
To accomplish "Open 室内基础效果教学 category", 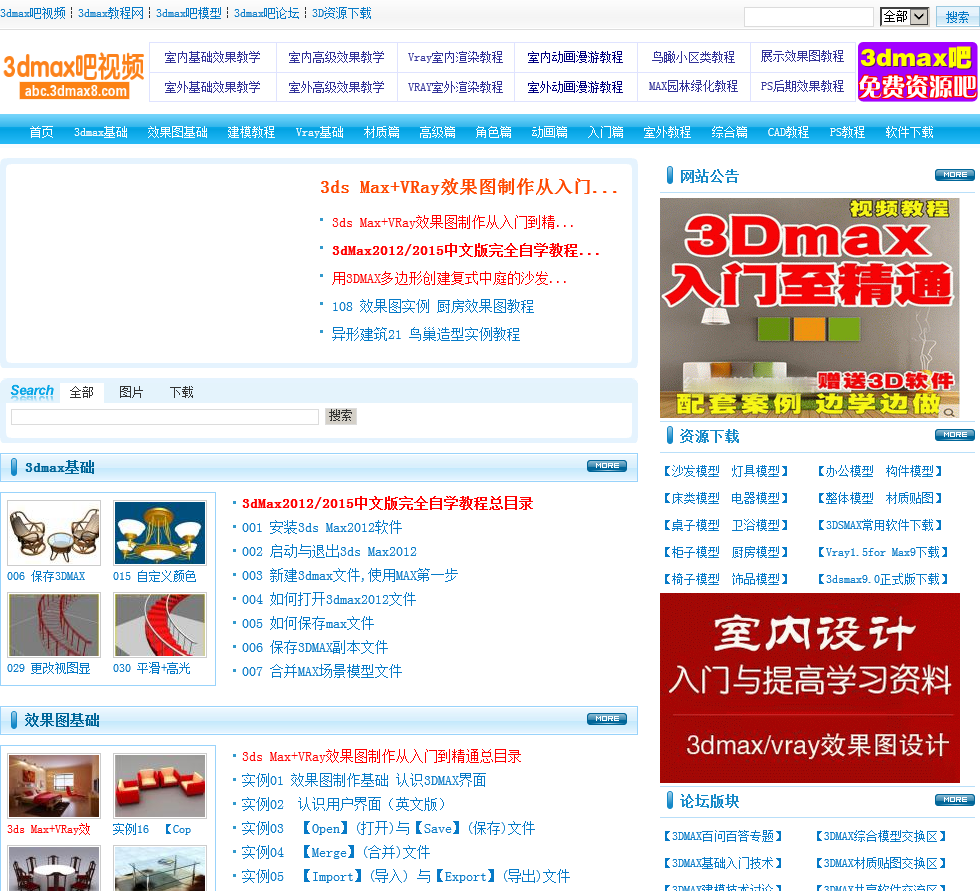I will tap(212, 57).
